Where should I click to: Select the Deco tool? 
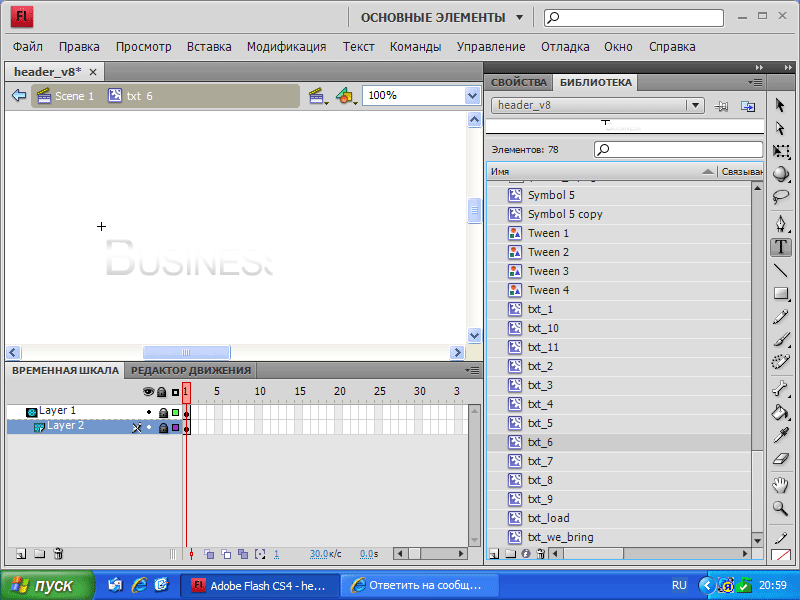pyautogui.click(x=780, y=362)
